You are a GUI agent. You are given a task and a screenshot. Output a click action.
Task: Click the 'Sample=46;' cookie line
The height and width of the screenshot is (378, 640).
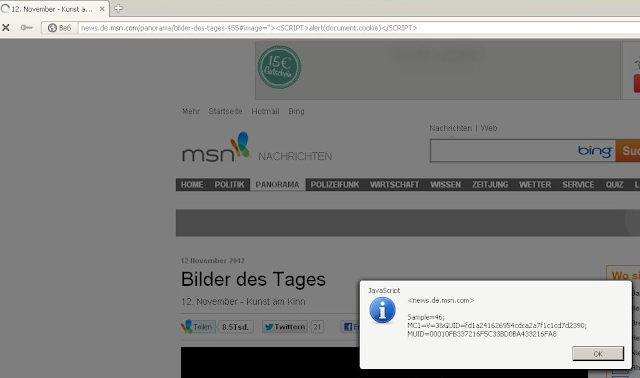click(426, 317)
